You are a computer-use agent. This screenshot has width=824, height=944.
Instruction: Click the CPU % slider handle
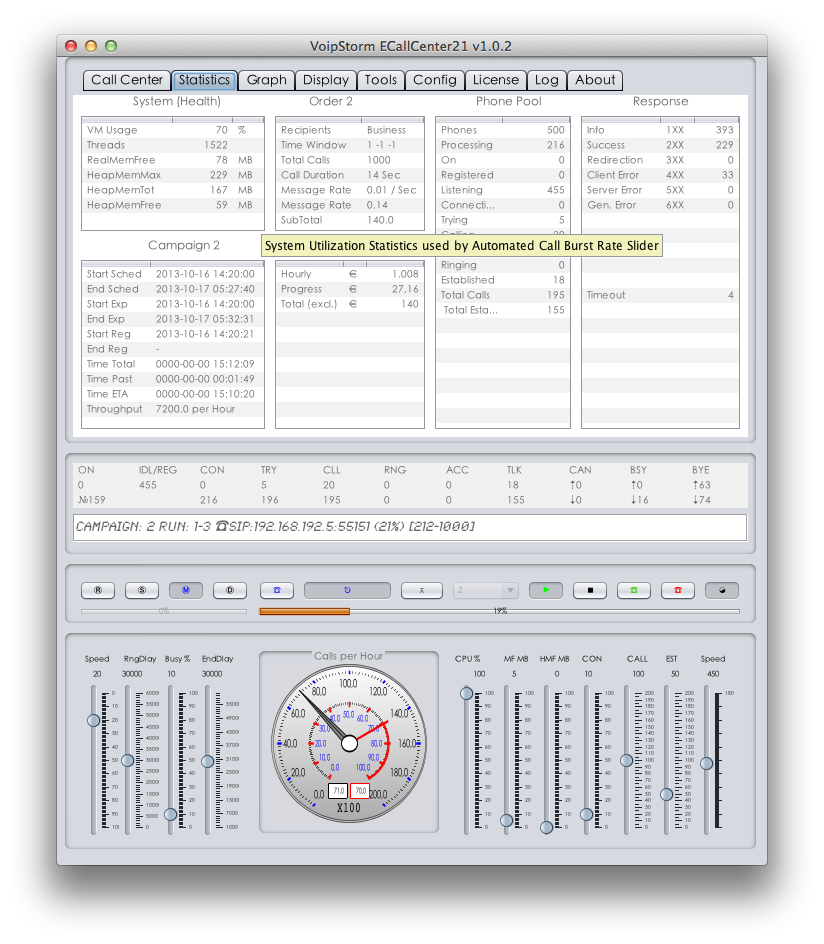click(x=467, y=693)
